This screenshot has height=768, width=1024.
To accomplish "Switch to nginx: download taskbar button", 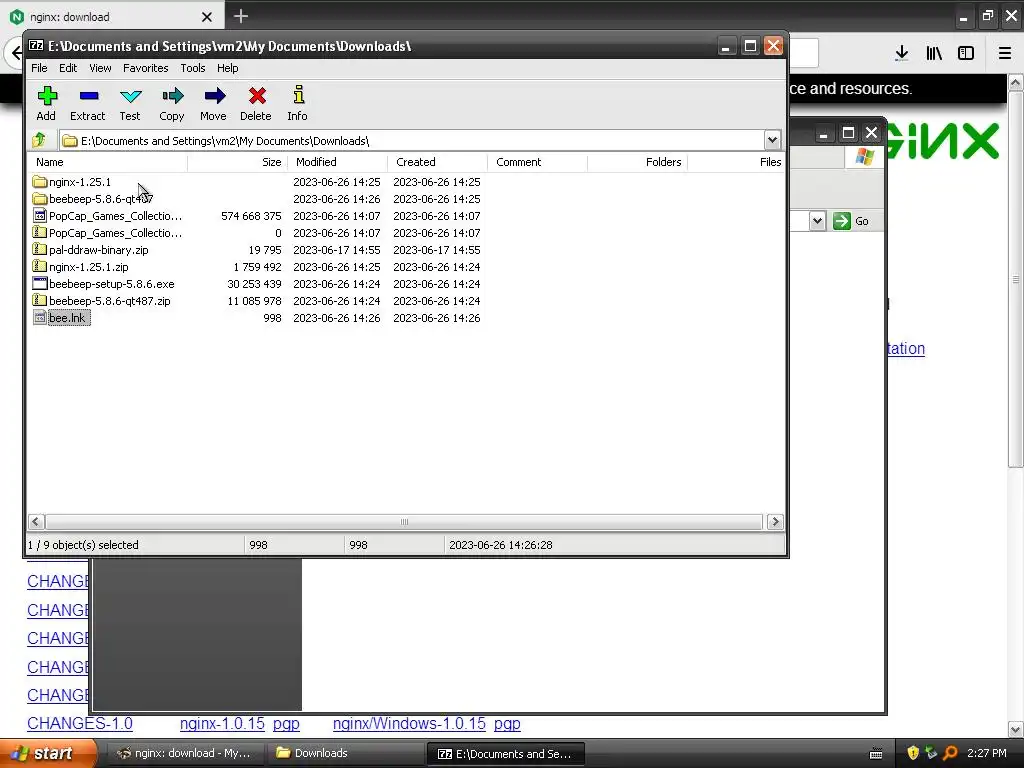I will point(186,754).
